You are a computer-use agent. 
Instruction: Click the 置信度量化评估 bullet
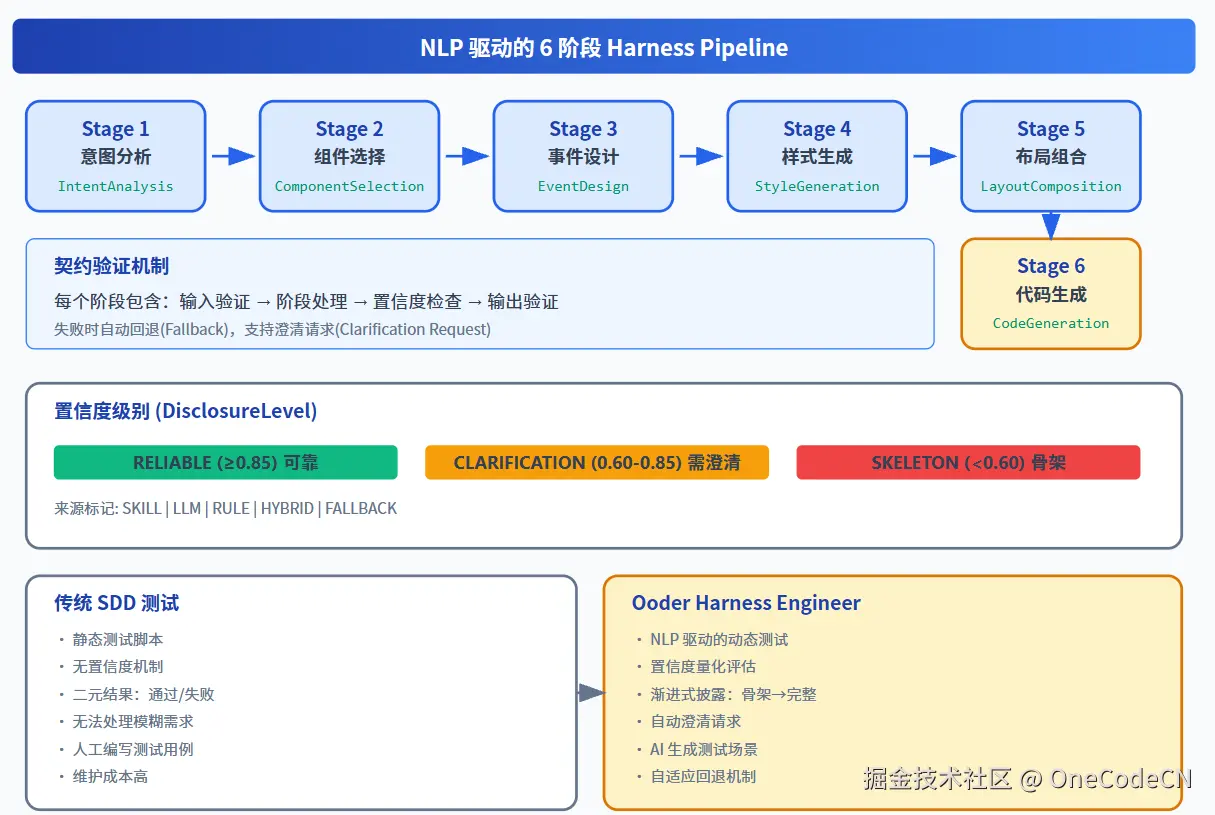click(x=695, y=666)
